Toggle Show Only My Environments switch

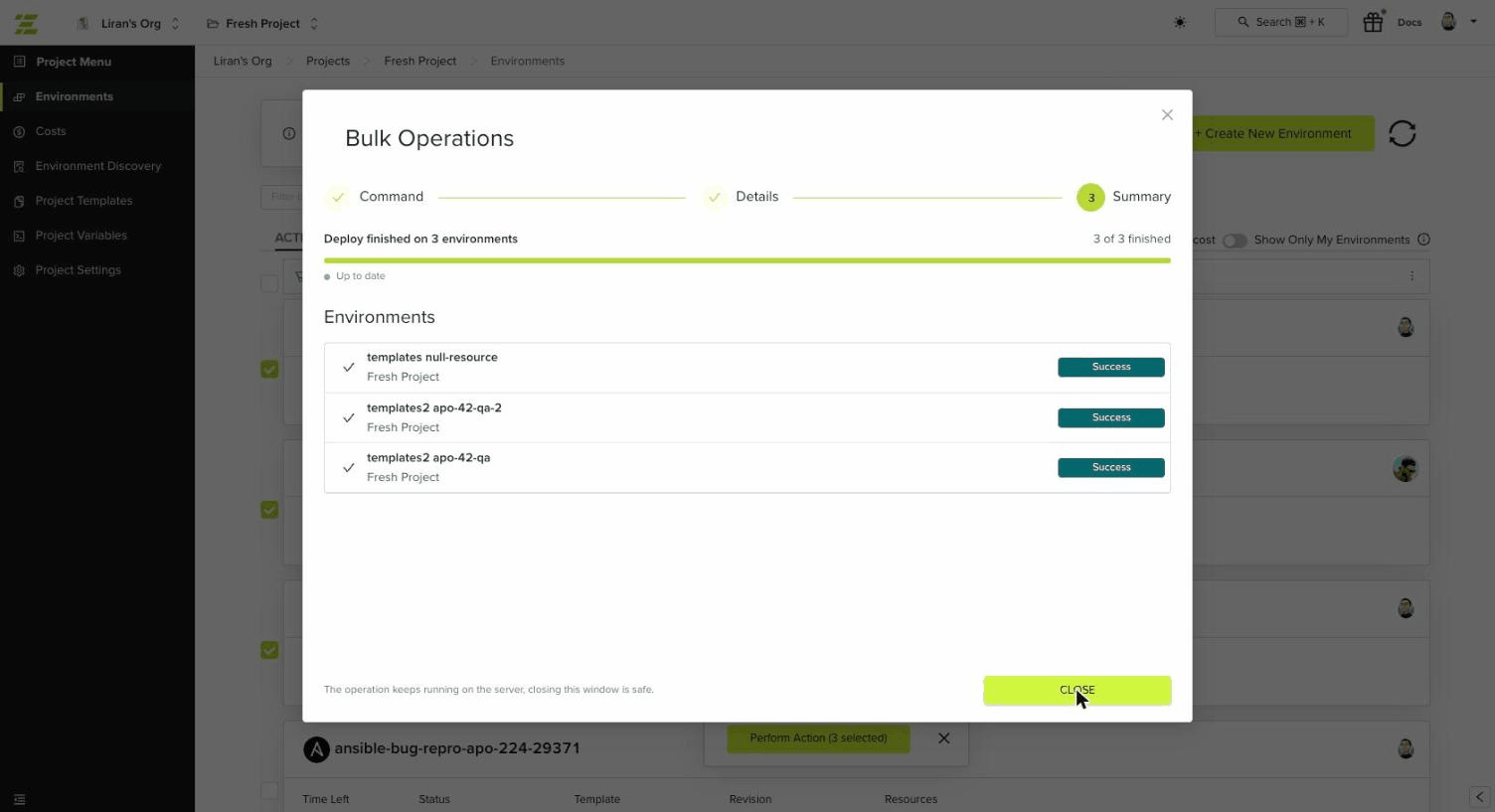[1235, 241]
